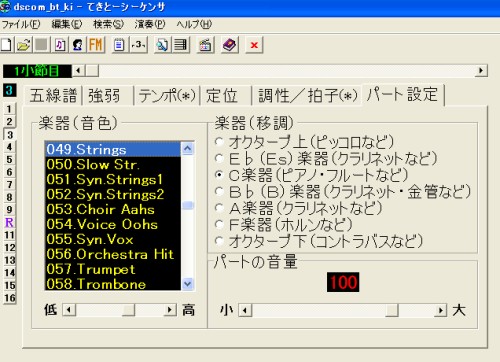Open the 検索(S) menu
Screen dimensions: 500x362
(108, 24)
